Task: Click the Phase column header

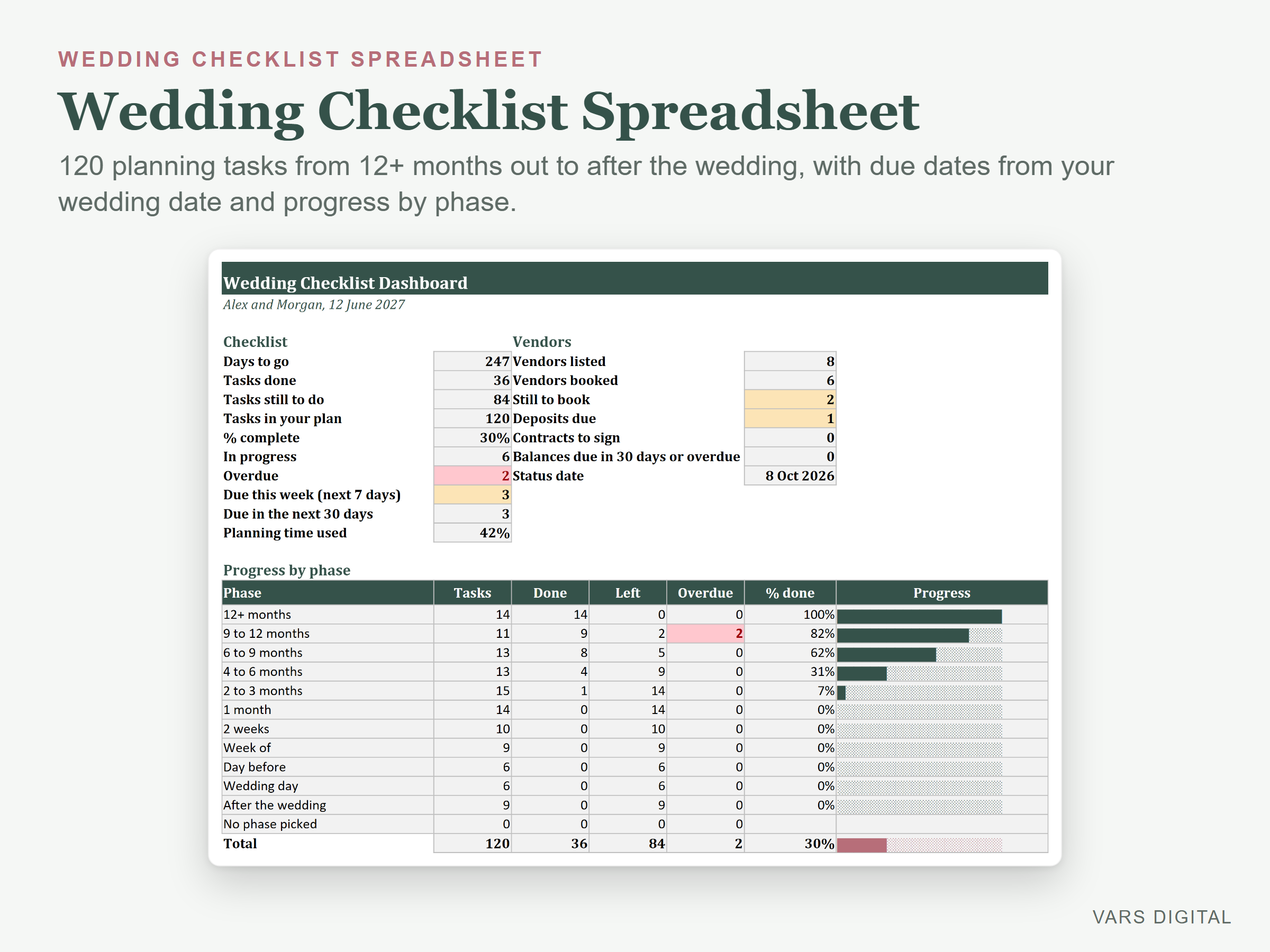Action: click(327, 593)
